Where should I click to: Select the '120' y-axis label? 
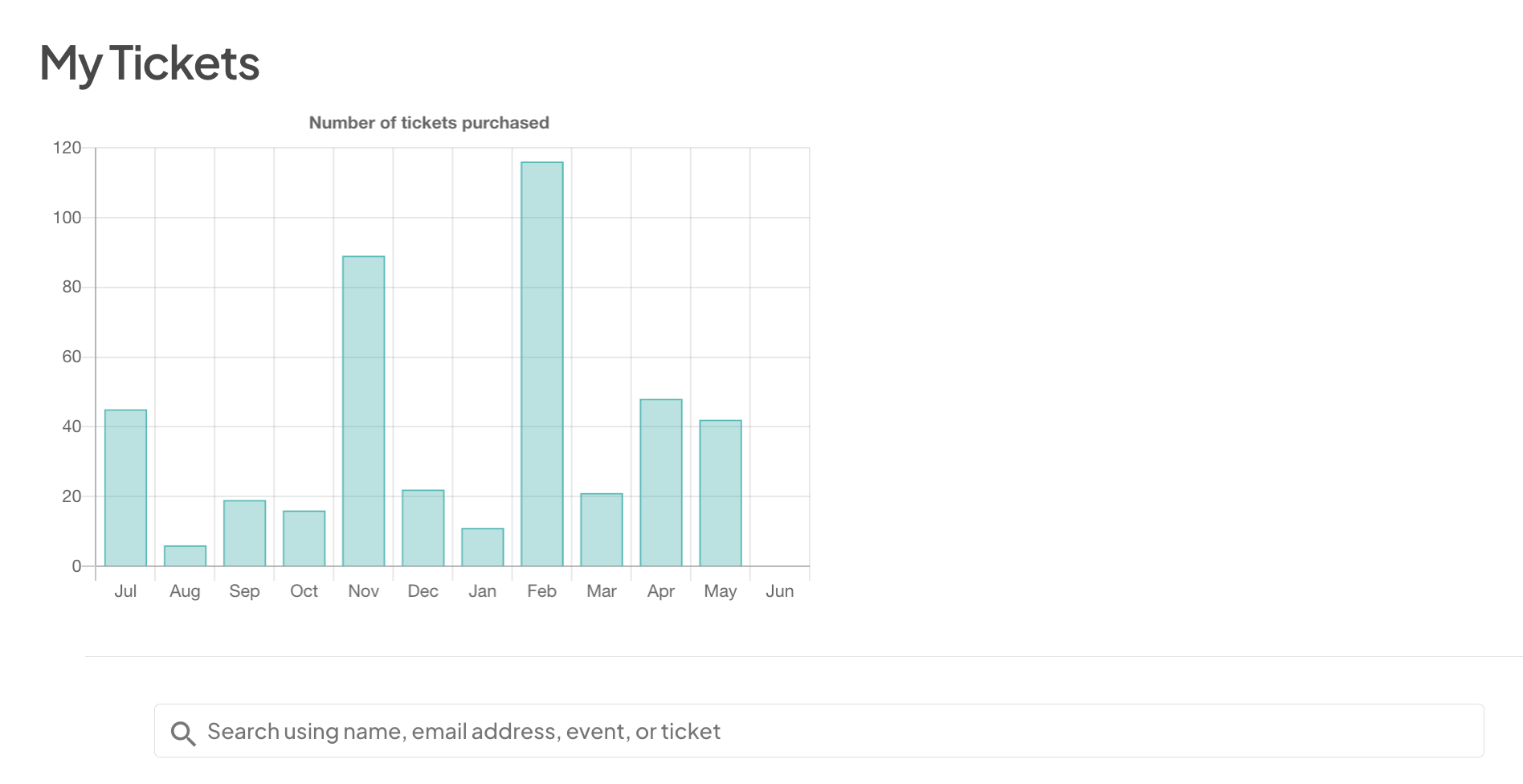tap(68, 147)
